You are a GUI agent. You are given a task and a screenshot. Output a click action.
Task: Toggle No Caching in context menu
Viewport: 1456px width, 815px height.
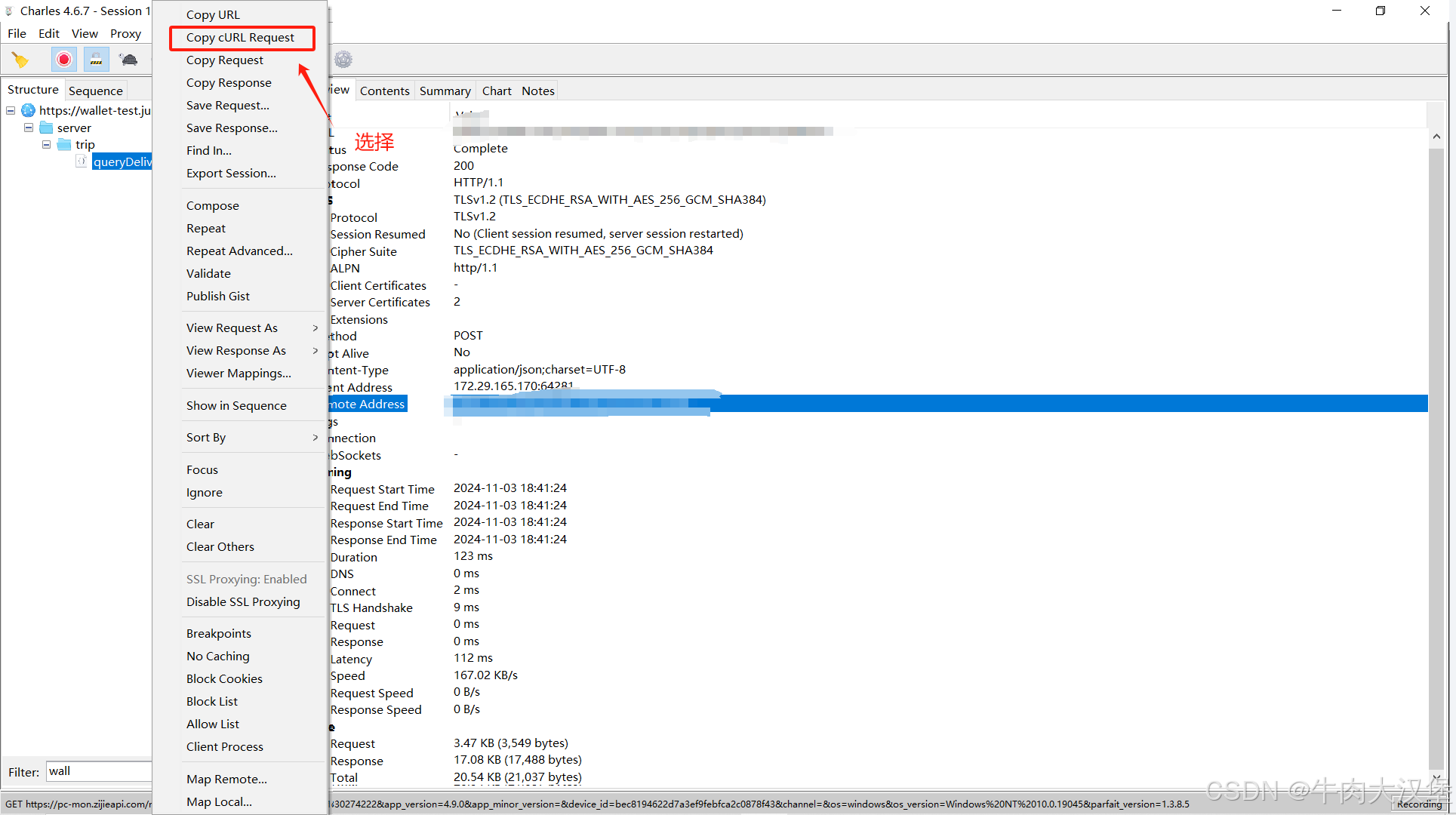click(x=217, y=656)
